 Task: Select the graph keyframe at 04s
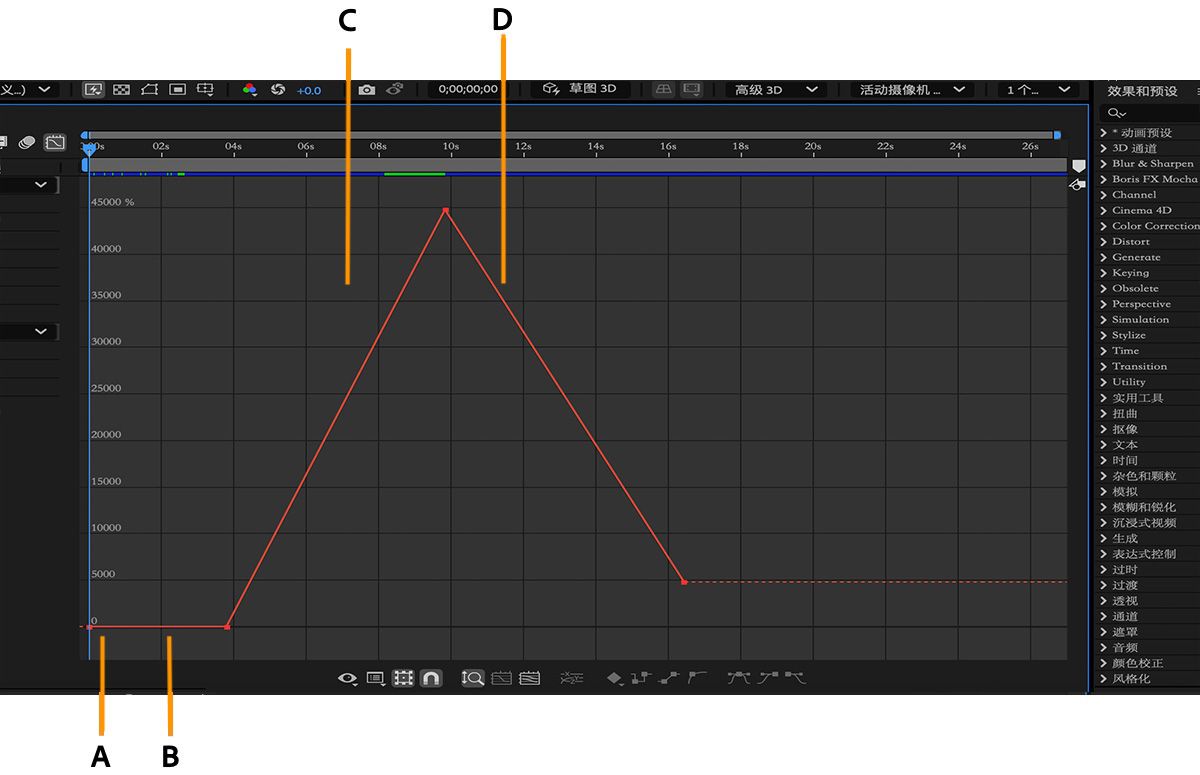pyautogui.click(x=227, y=627)
